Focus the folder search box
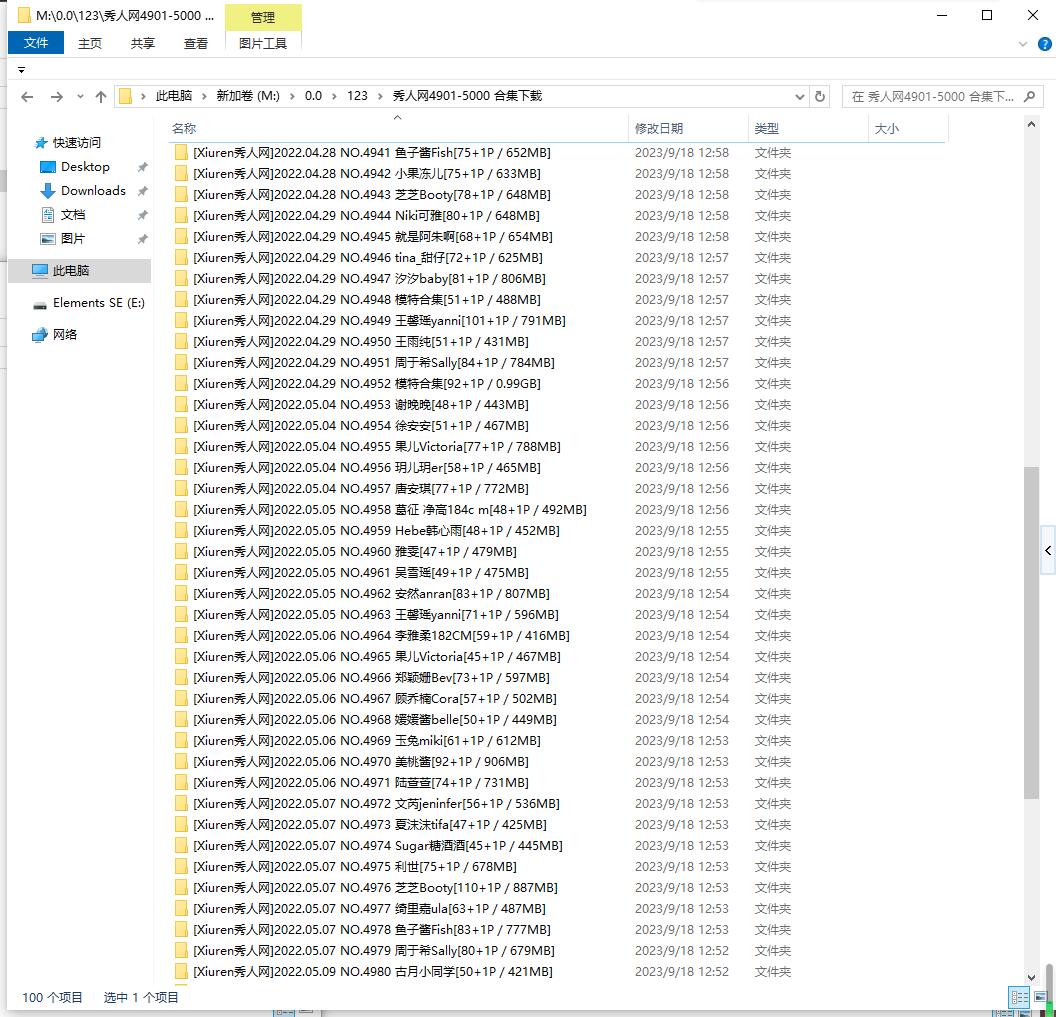Screen dimensions: 1056x1017 pyautogui.click(x=942, y=96)
